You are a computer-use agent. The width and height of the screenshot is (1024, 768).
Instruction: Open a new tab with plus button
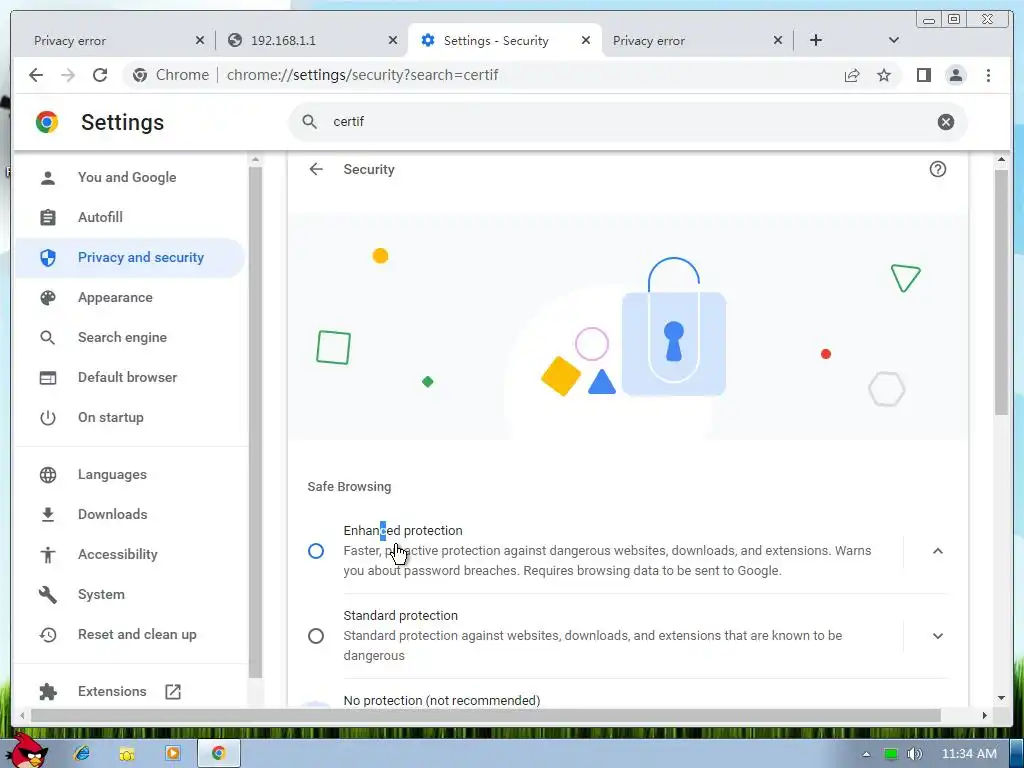(x=816, y=40)
